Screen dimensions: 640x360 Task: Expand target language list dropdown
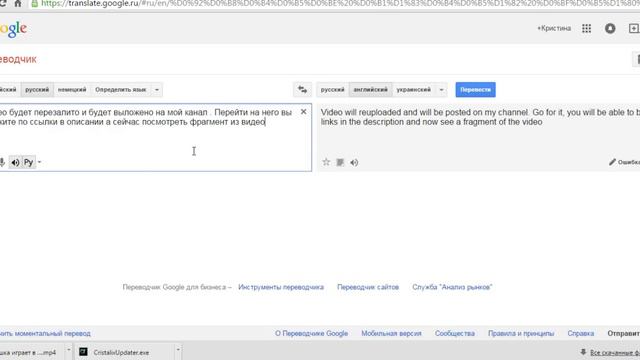[441, 89]
